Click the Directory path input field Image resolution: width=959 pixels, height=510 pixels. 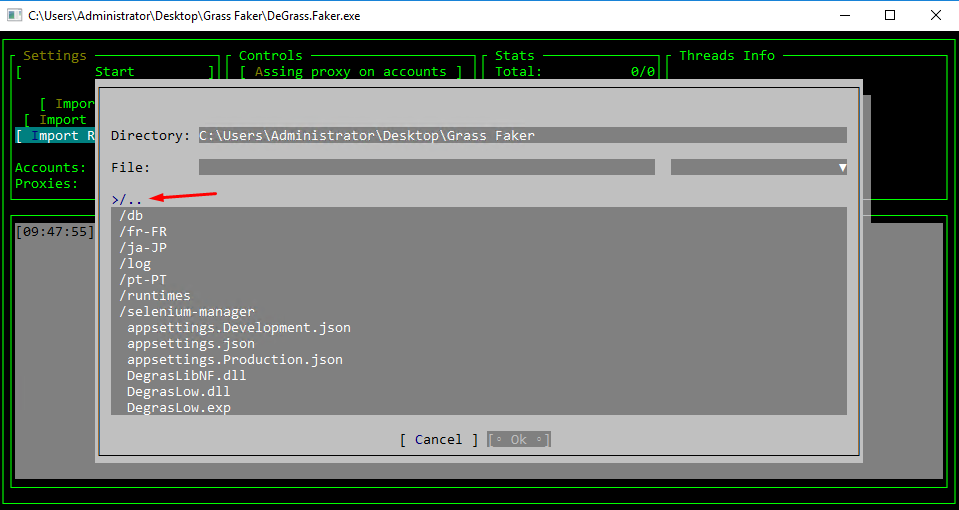[522, 135]
